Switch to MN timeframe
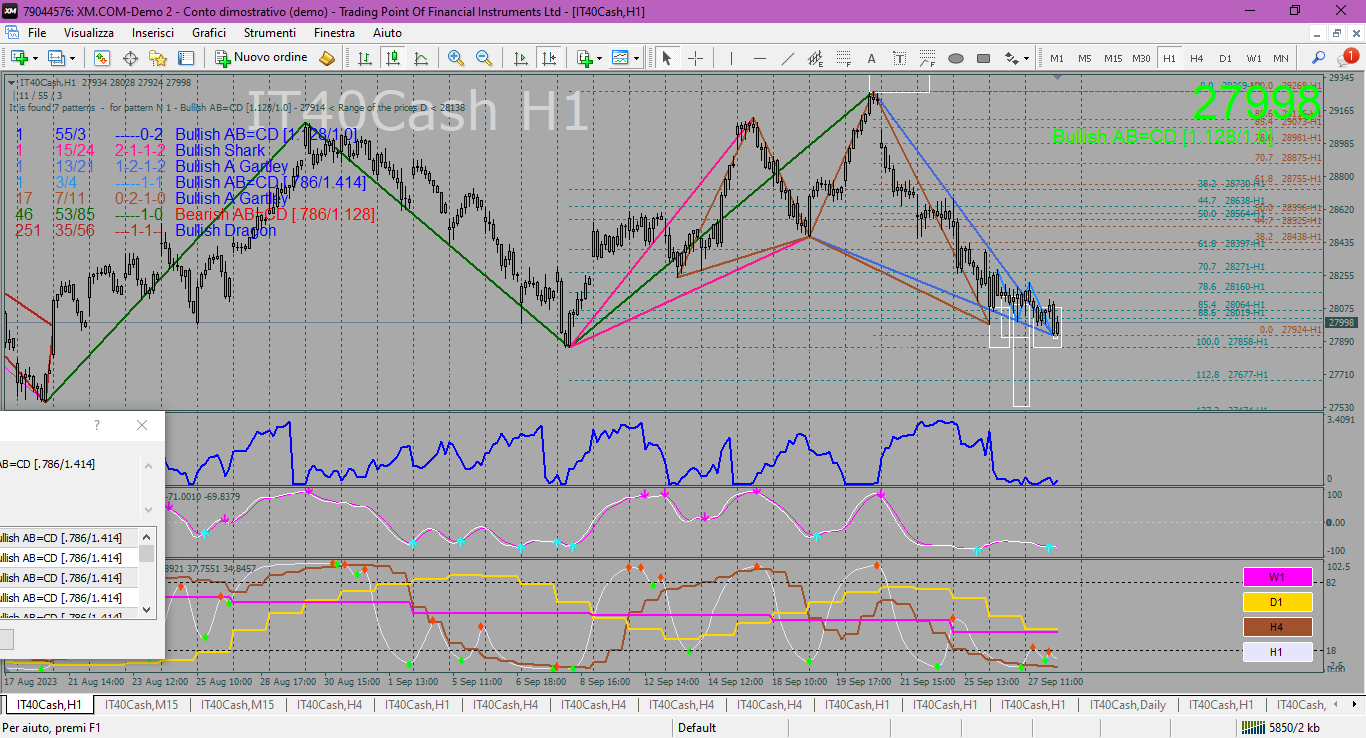The image size is (1366, 738). [x=1281, y=58]
